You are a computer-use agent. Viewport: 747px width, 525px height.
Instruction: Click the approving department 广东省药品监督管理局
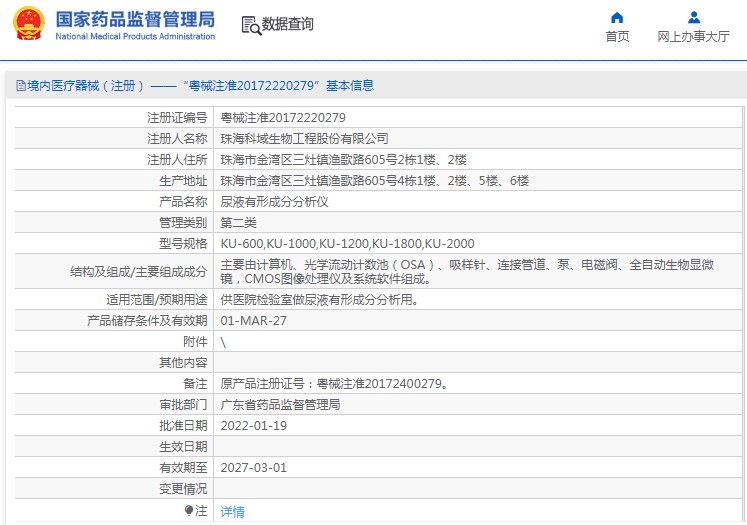280,404
